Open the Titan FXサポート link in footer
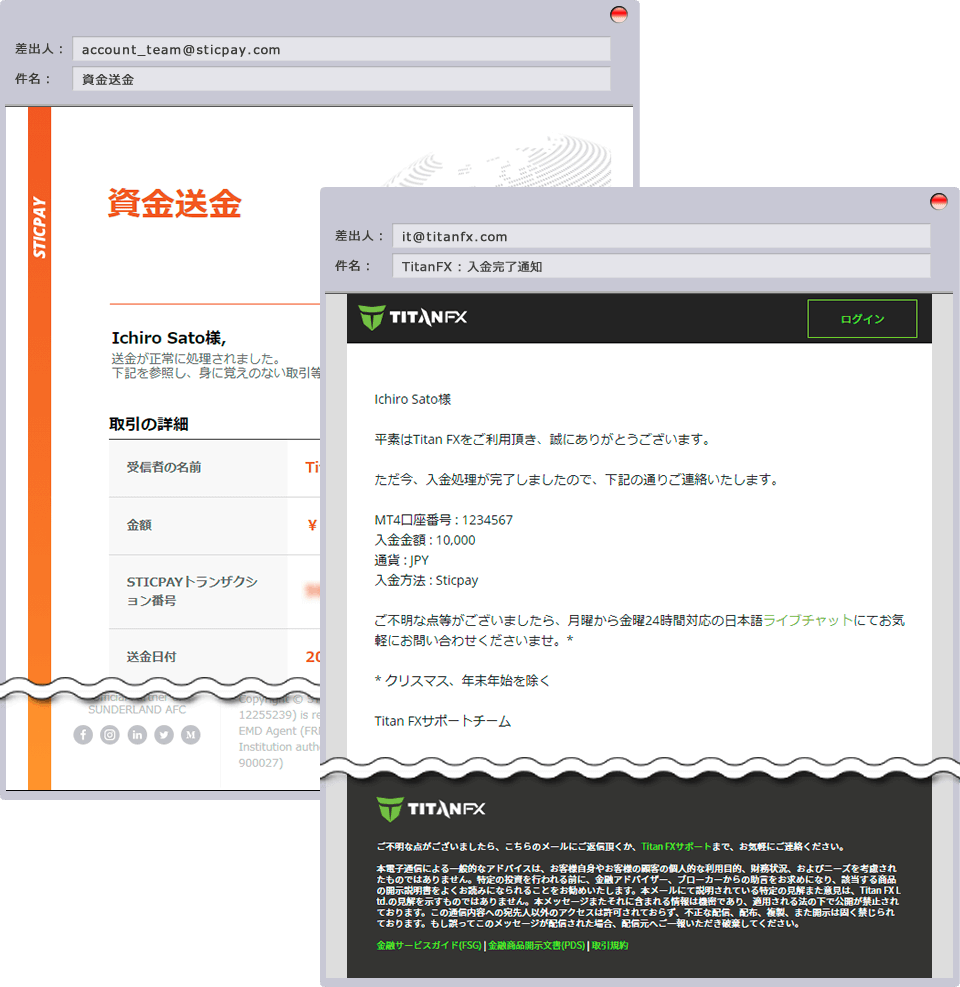 pyautogui.click(x=676, y=847)
